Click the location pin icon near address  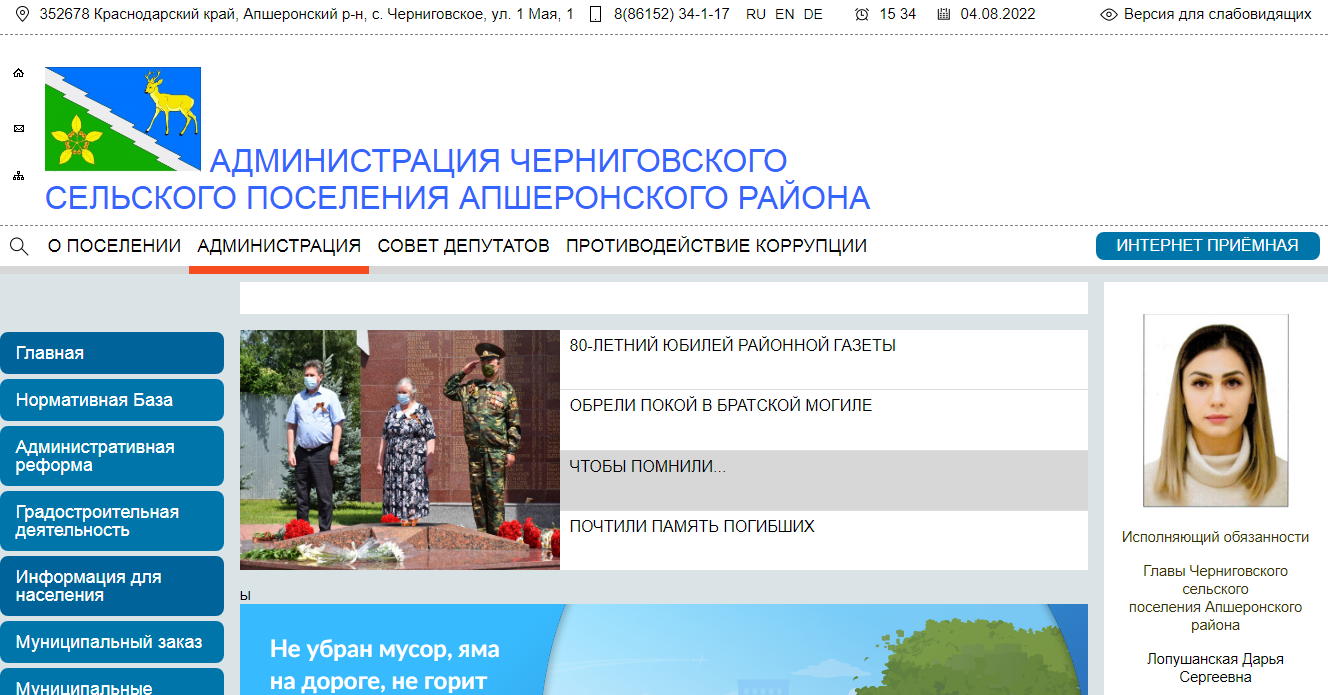click(22, 14)
